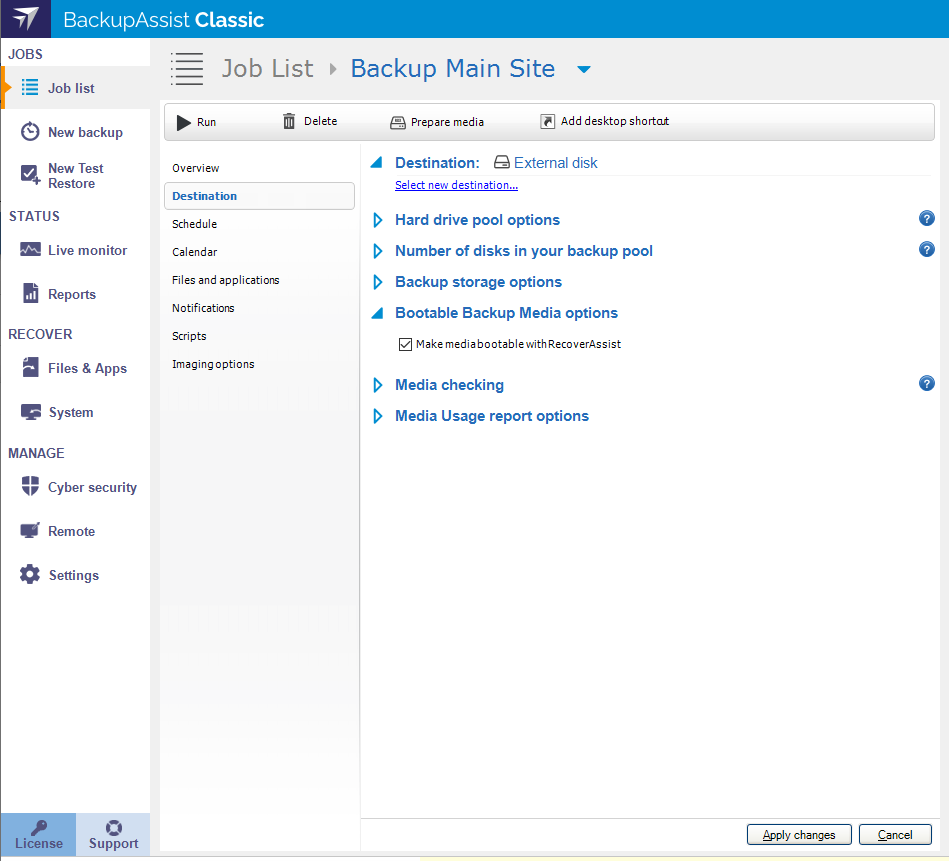Open the hamburger menu beside Job List
The height and width of the screenshot is (861, 949).
pos(187,68)
